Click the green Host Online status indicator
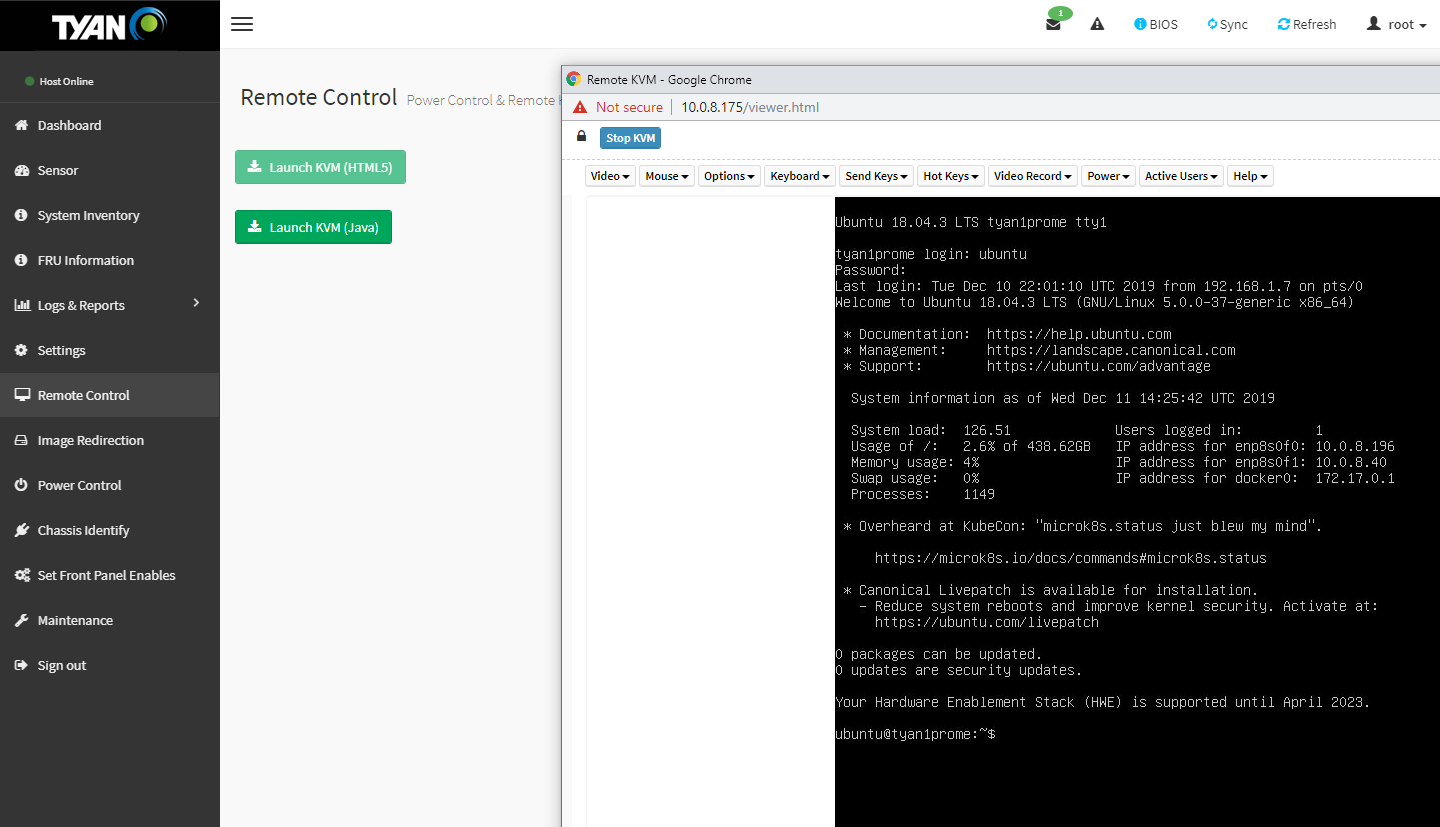The width and height of the screenshot is (1440, 827). (30, 81)
